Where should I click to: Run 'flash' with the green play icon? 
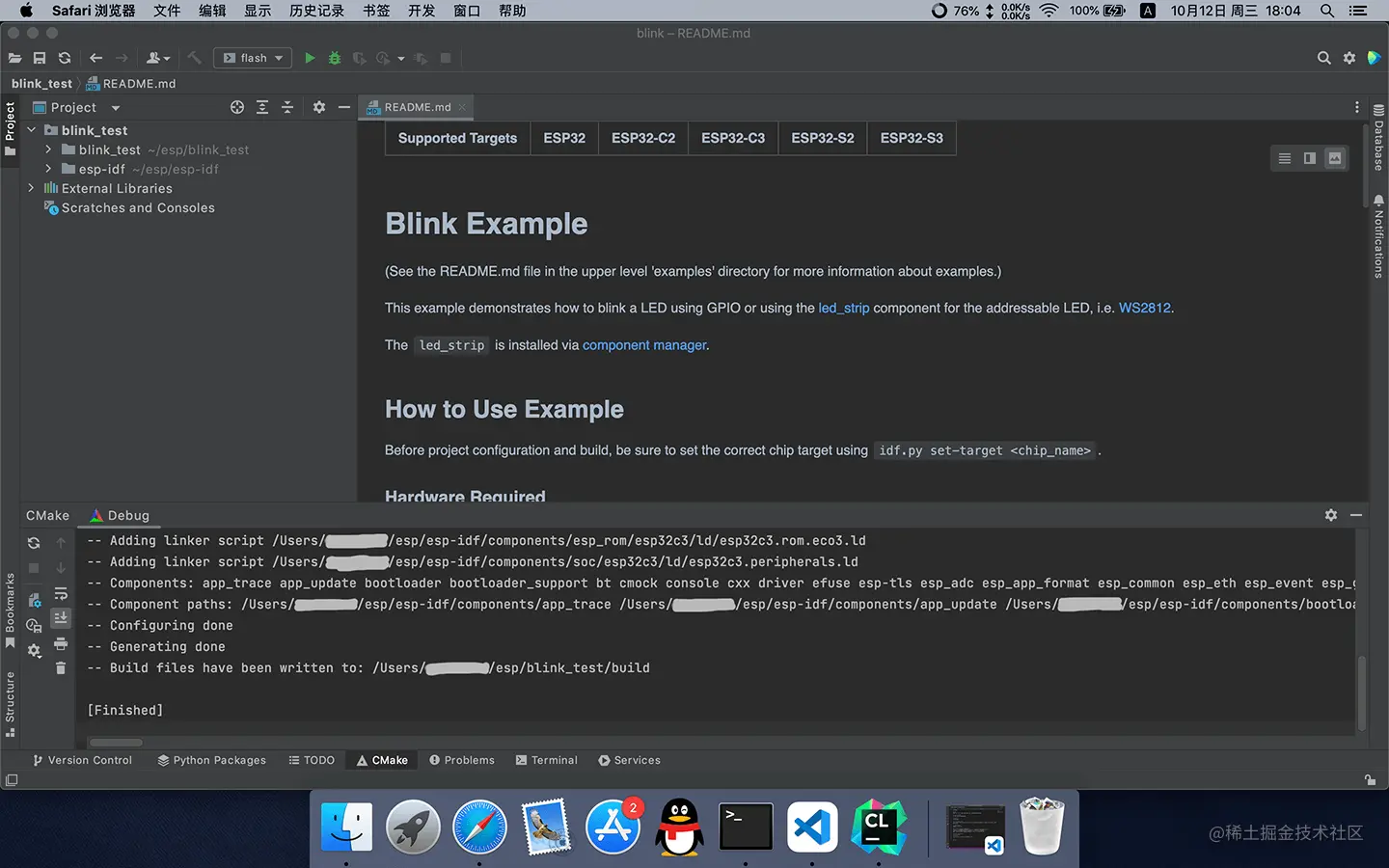(x=310, y=58)
